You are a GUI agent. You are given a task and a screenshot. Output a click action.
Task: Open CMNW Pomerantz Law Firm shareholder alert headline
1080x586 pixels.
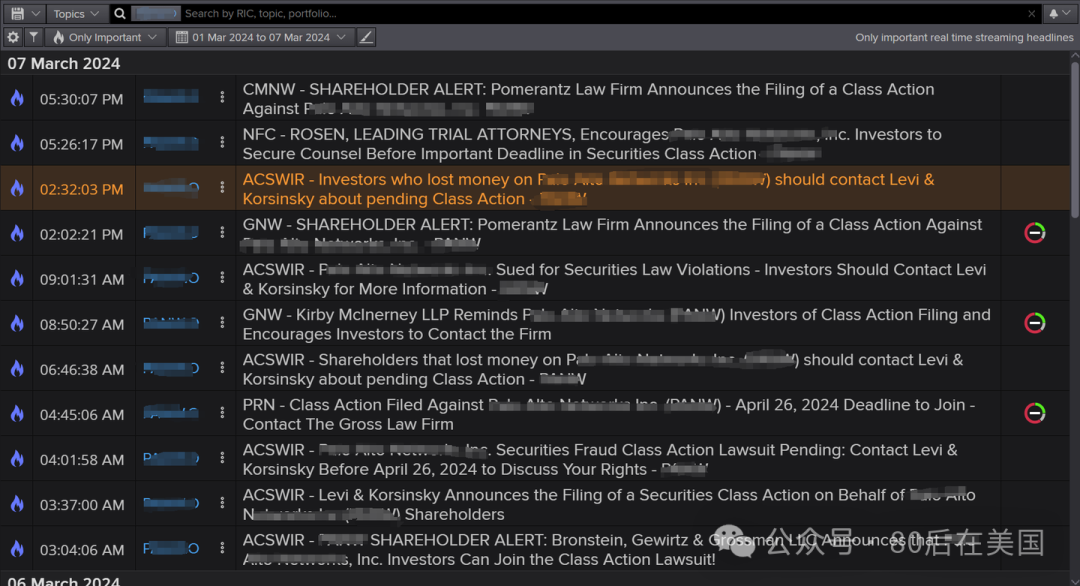pos(589,99)
